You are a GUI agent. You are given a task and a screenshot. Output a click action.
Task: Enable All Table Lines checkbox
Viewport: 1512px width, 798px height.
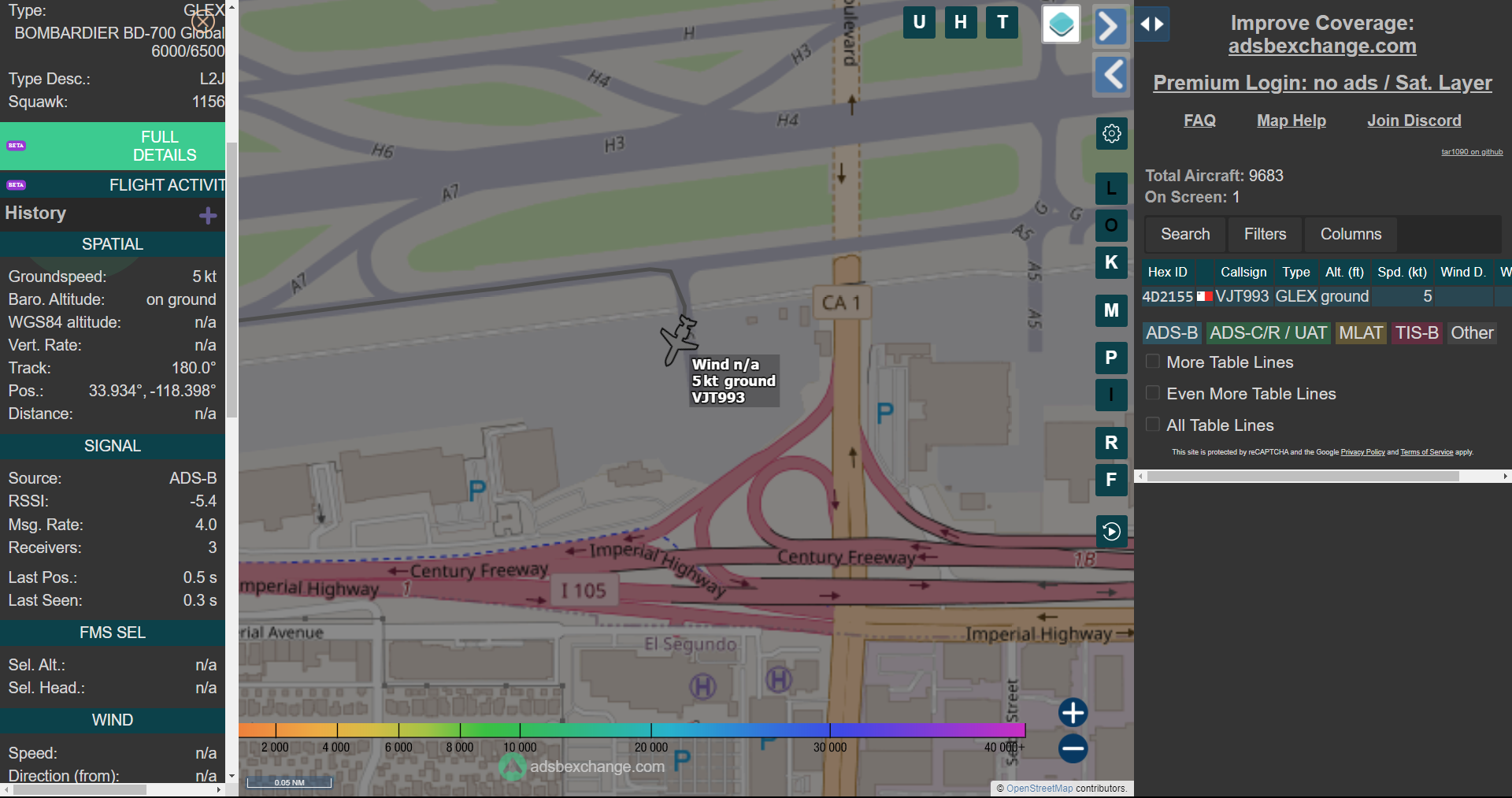click(1152, 425)
